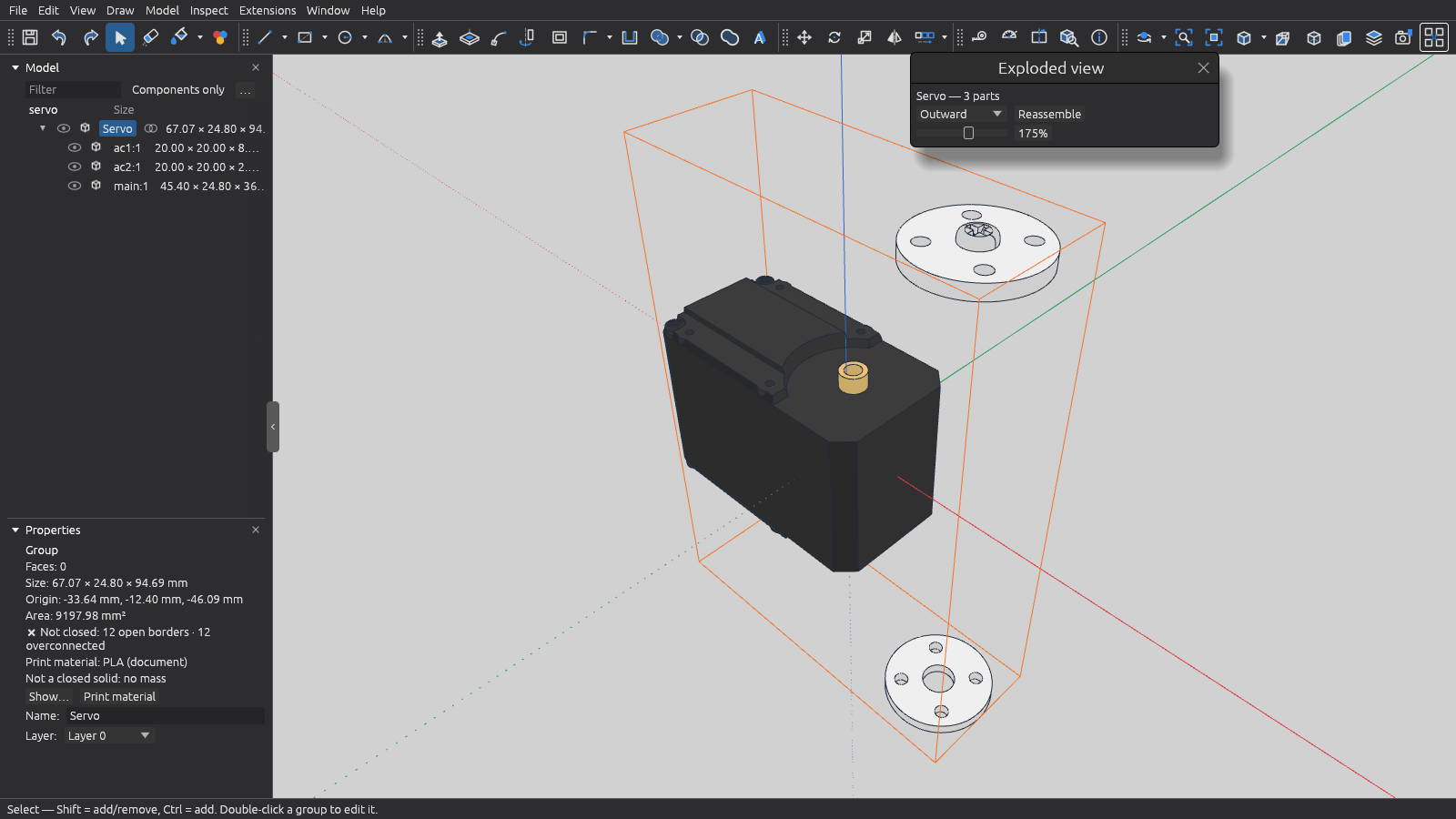Undo the last action
Viewport: 1456px width, 819px height.
point(59,37)
